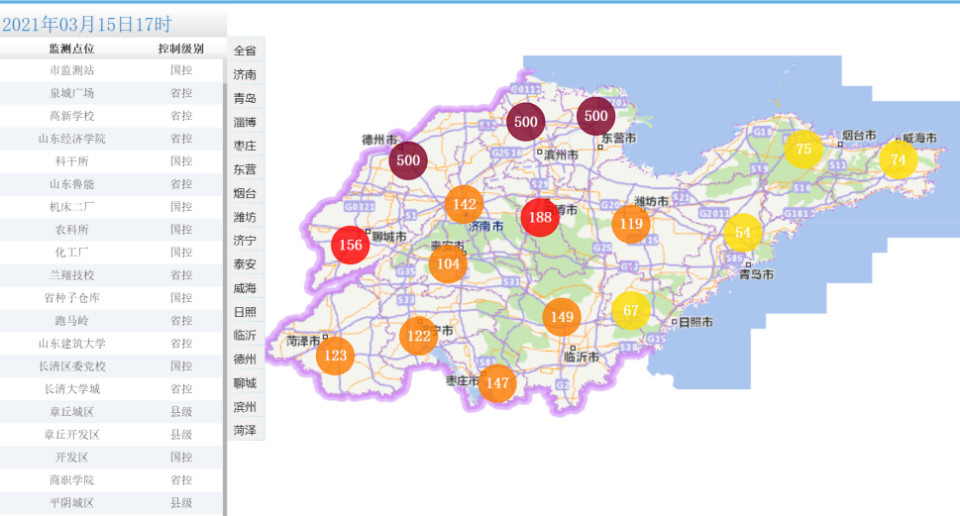Screen dimensions: 960x516
Task: Click the 156 AQI marker near 聊城市
Action: point(350,245)
